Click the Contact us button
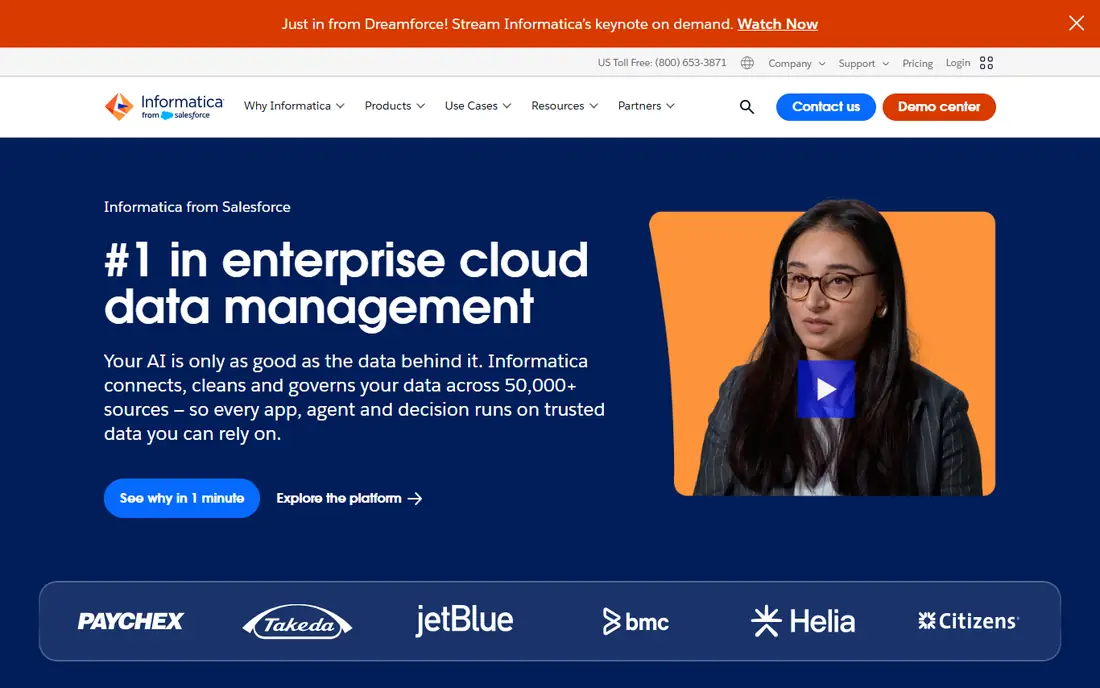Viewport: 1100px width, 688px height. [826, 107]
